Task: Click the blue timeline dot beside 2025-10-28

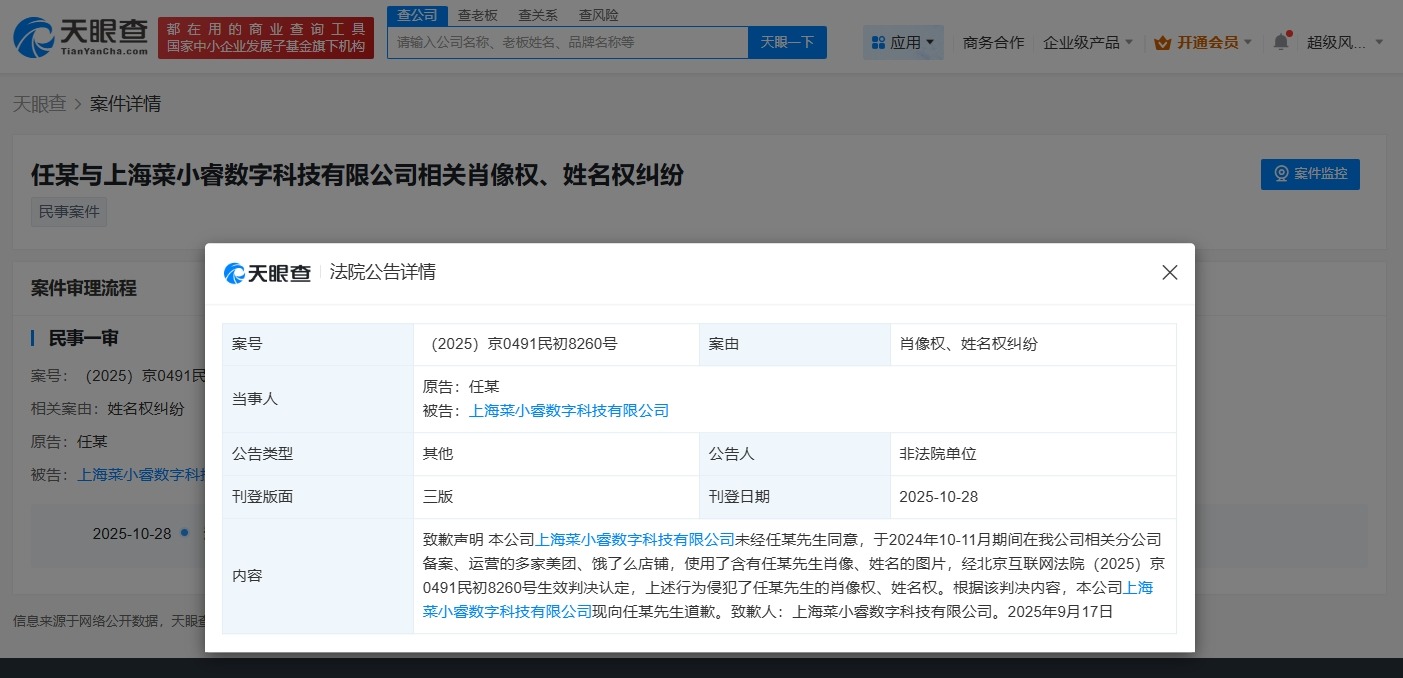Action: click(x=184, y=533)
